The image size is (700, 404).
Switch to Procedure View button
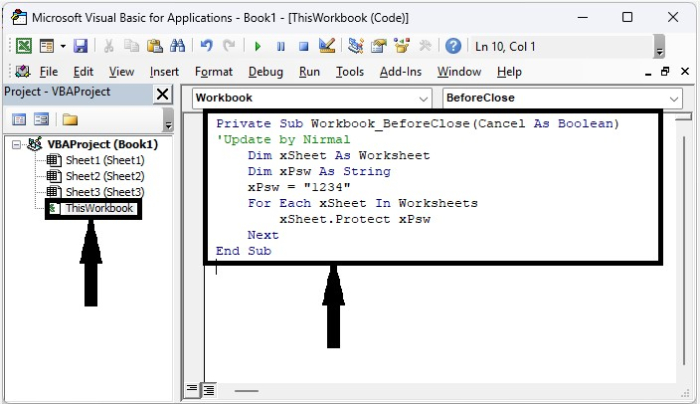[x=192, y=389]
